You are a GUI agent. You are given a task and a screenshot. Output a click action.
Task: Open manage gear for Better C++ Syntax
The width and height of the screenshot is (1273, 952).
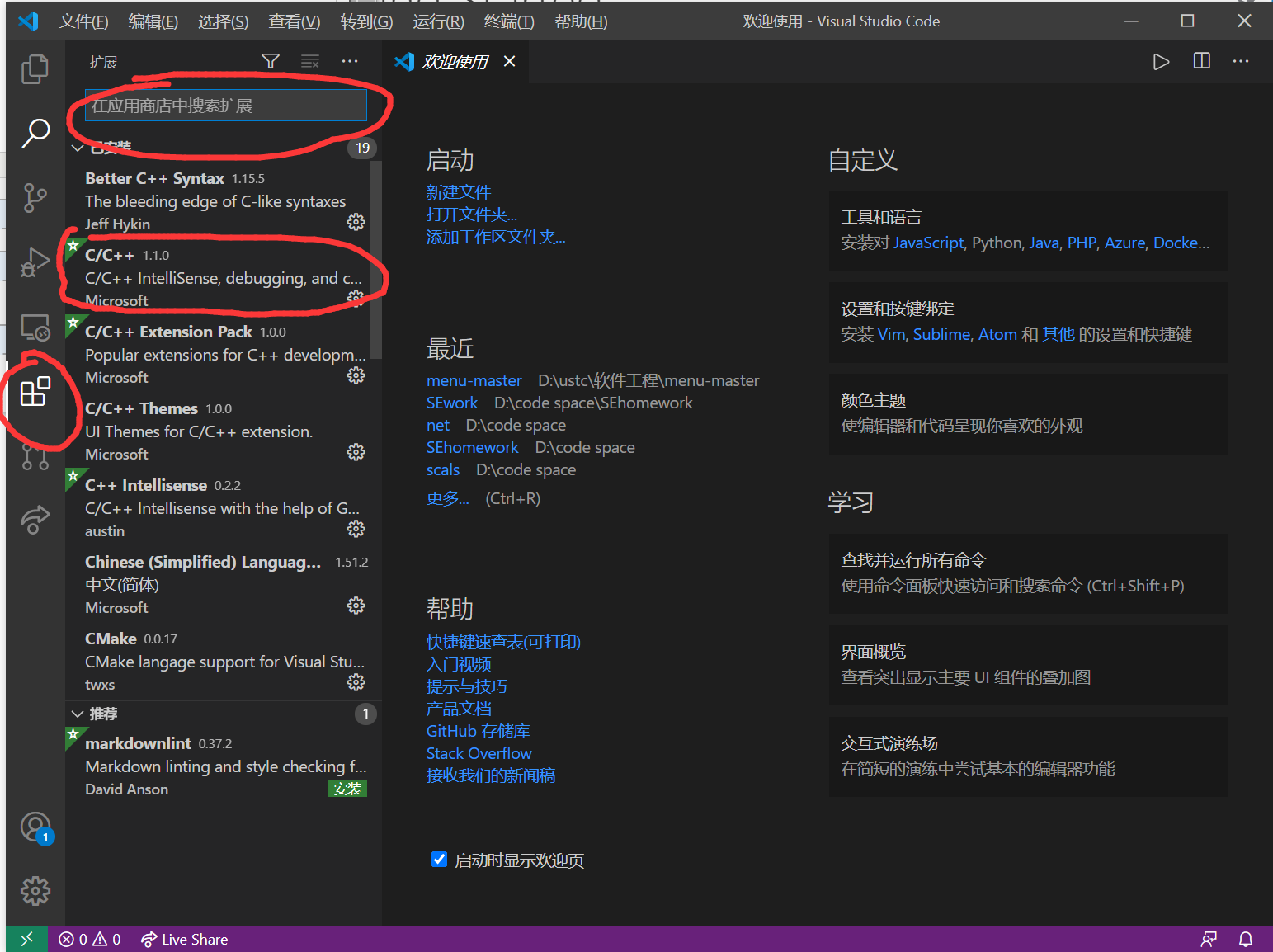pyautogui.click(x=356, y=222)
